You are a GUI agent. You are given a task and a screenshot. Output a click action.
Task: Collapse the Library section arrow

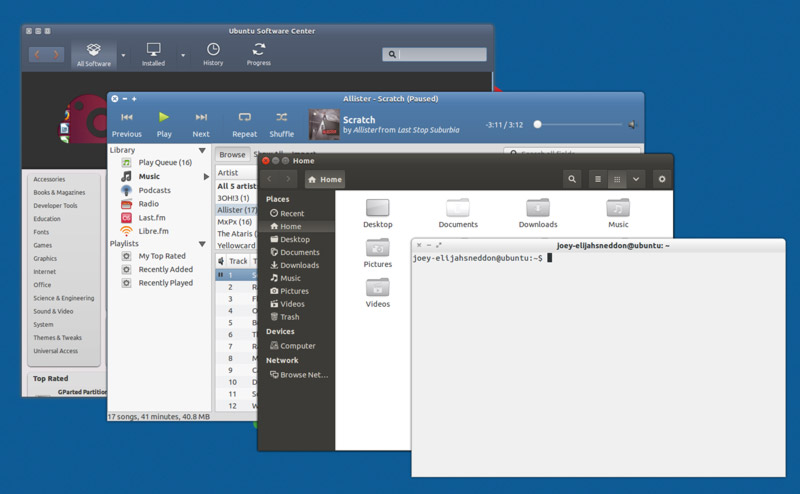(x=202, y=151)
